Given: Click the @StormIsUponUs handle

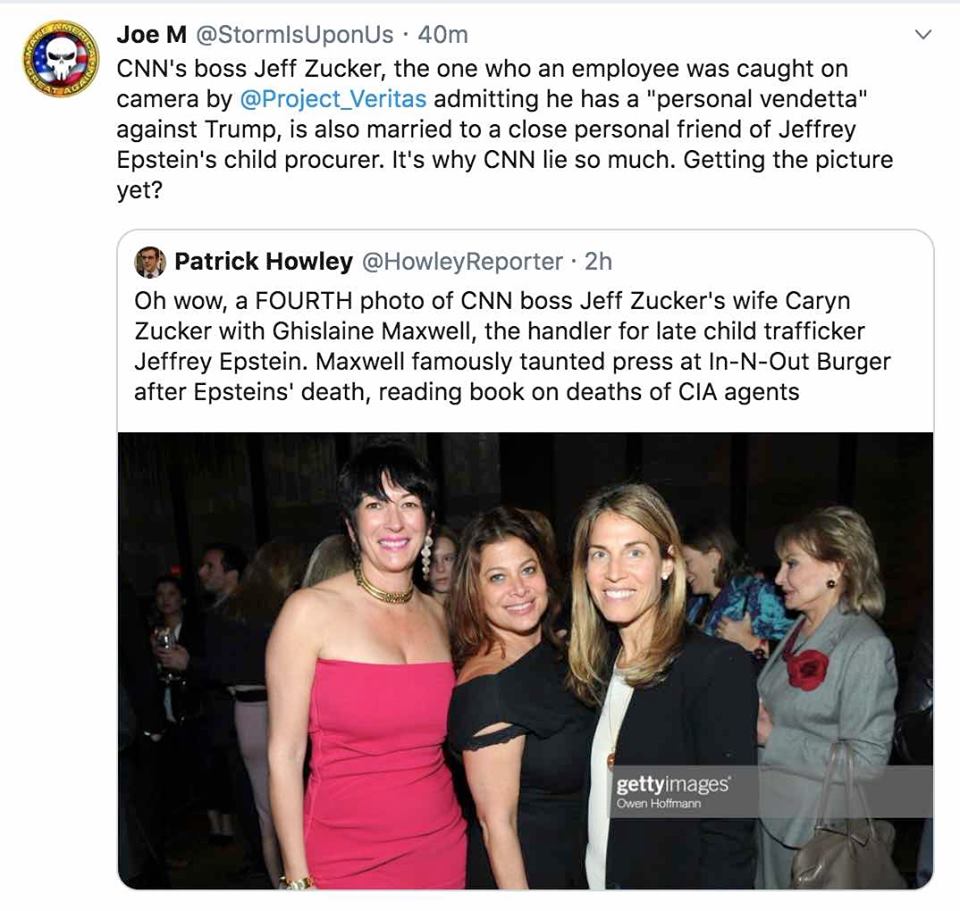Looking at the screenshot, I should (295, 34).
